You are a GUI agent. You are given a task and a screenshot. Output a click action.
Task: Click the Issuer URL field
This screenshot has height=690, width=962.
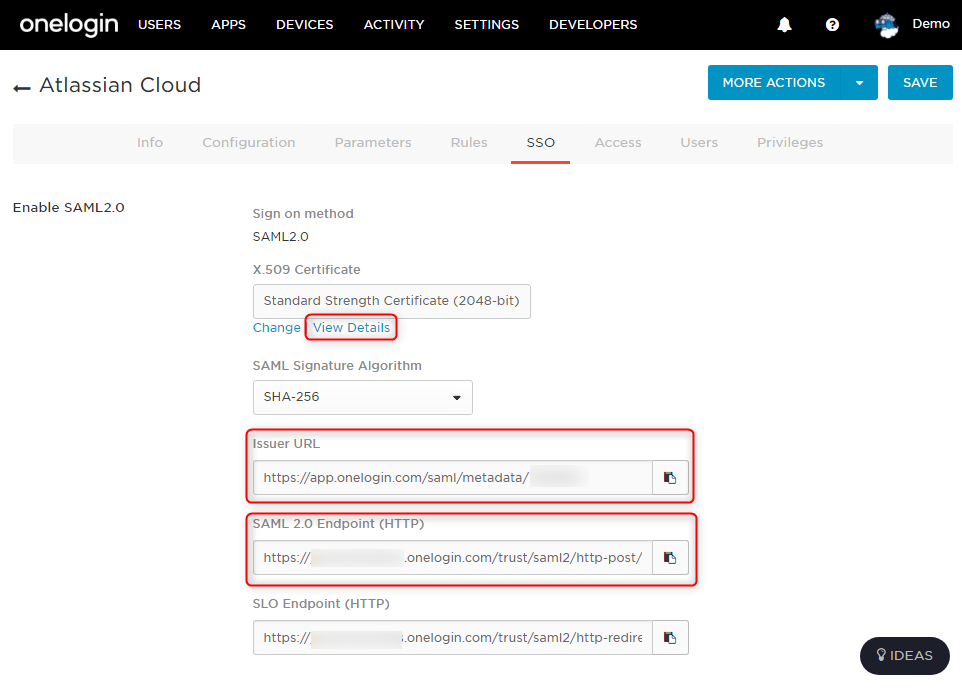pos(453,478)
